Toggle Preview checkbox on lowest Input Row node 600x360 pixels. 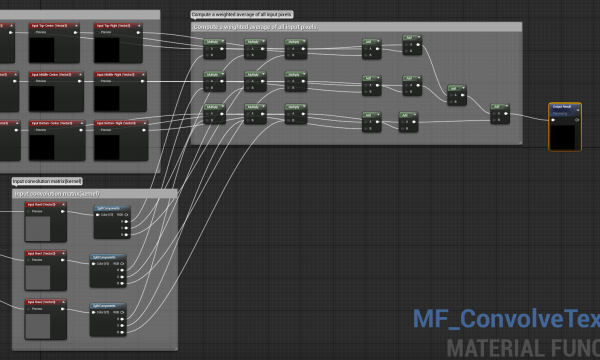[29, 309]
